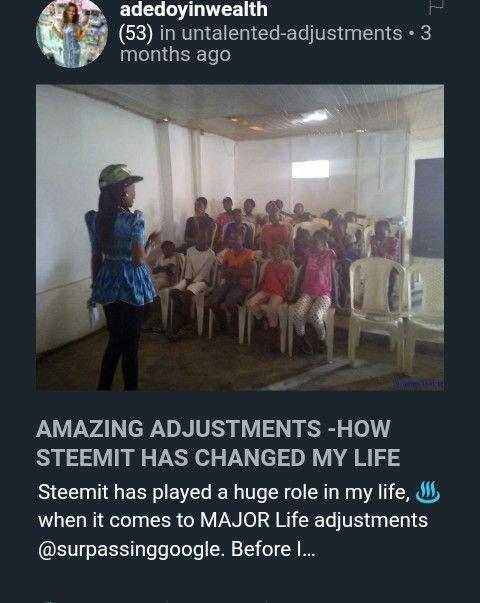Click the woman in blue dress
This screenshot has height=603, width=480.
point(120,277)
